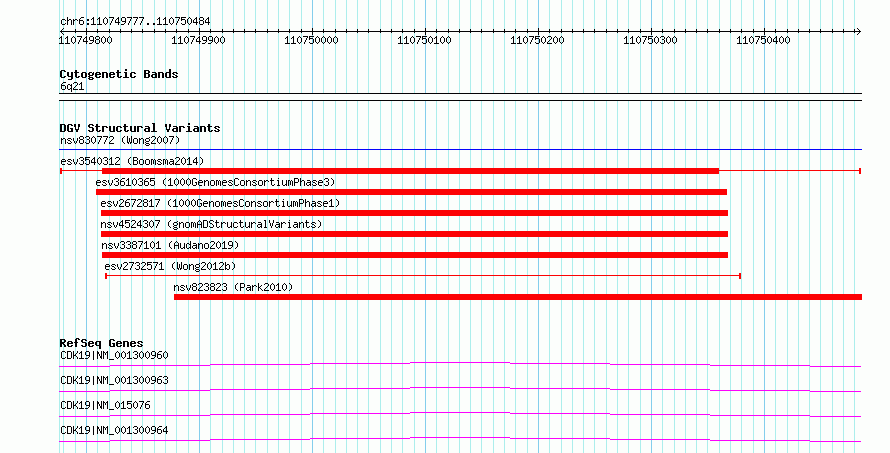Select the 6q21 band label
This screenshot has height=453, width=890.
(72, 86)
